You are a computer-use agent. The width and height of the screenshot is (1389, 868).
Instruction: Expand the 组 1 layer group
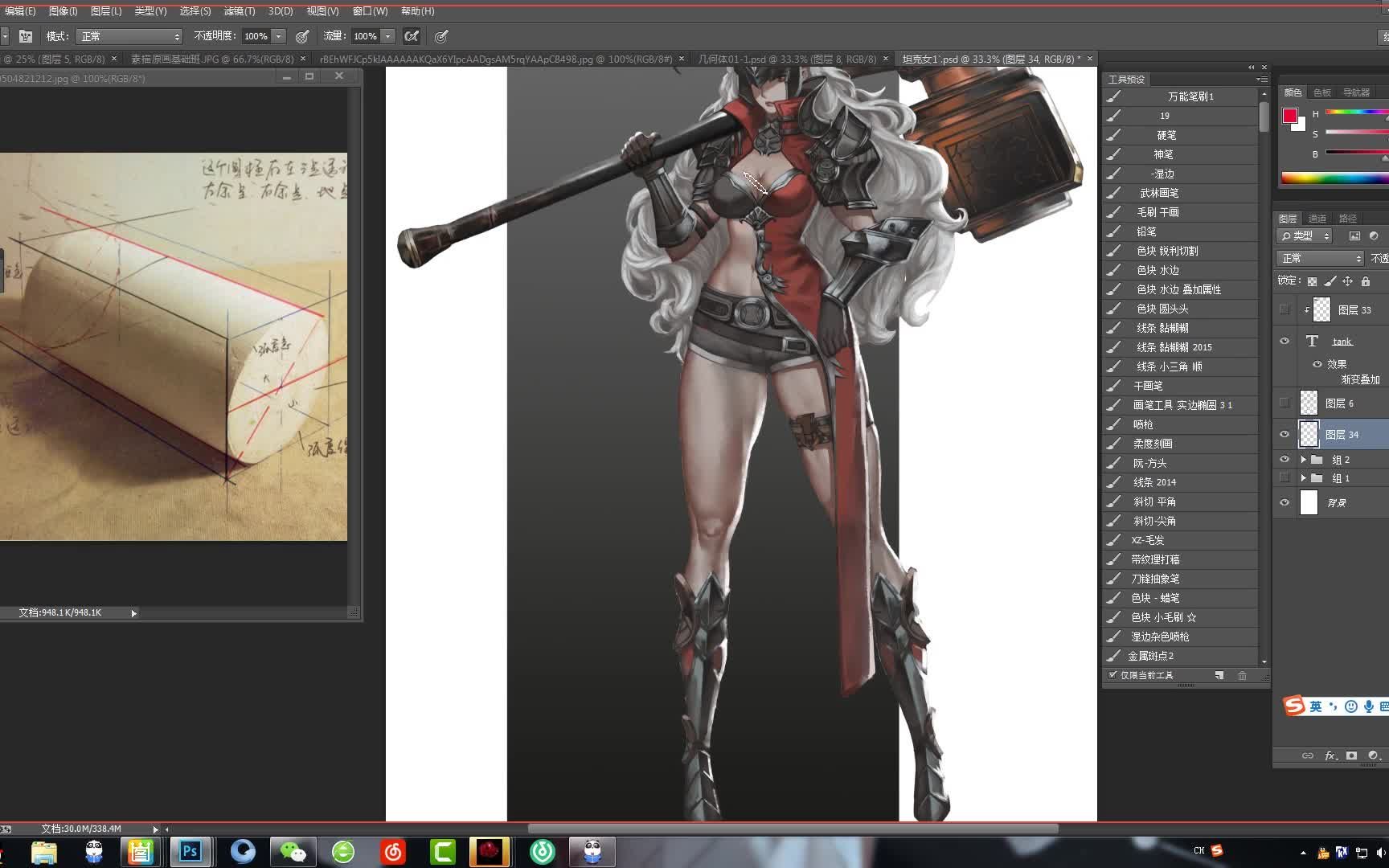pos(1303,478)
